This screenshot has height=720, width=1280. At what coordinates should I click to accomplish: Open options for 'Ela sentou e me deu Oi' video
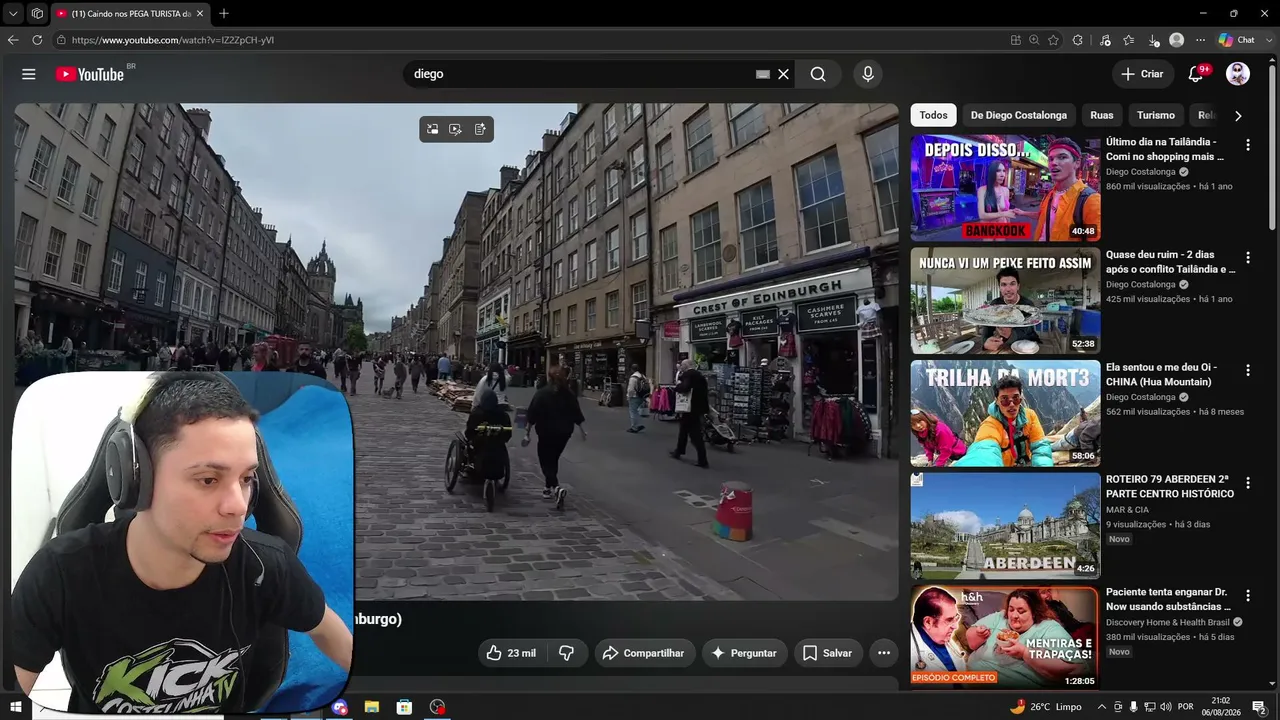click(1247, 371)
